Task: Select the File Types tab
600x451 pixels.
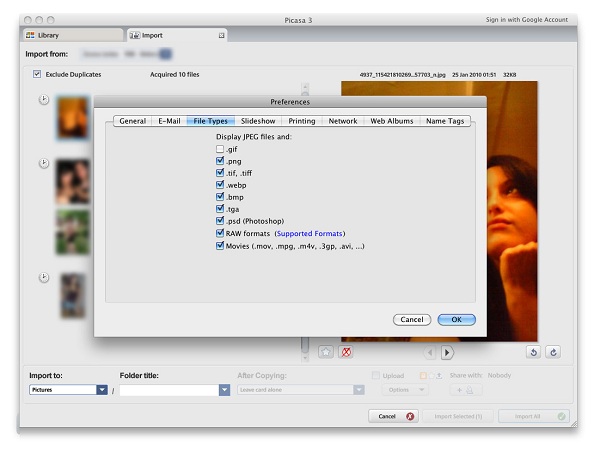Action: pyautogui.click(x=210, y=121)
